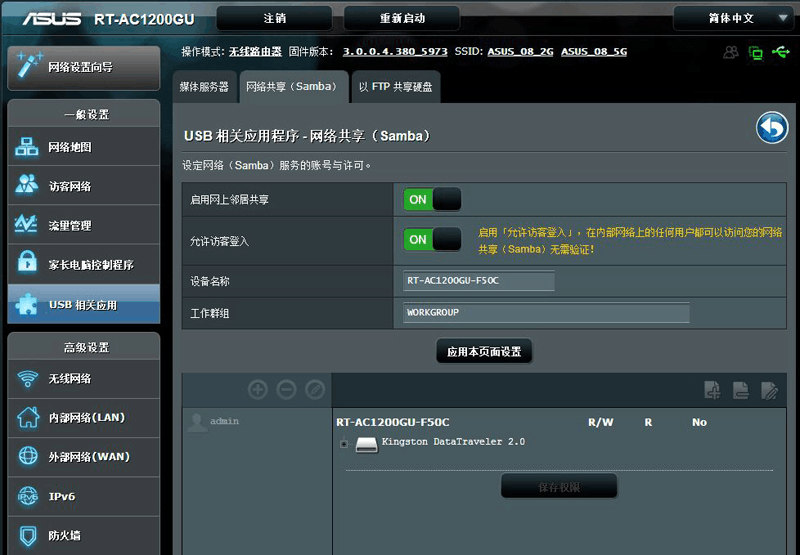800x555 pixels.
Task: Click the ASUS_08_5G SSID link
Action: click(594, 52)
